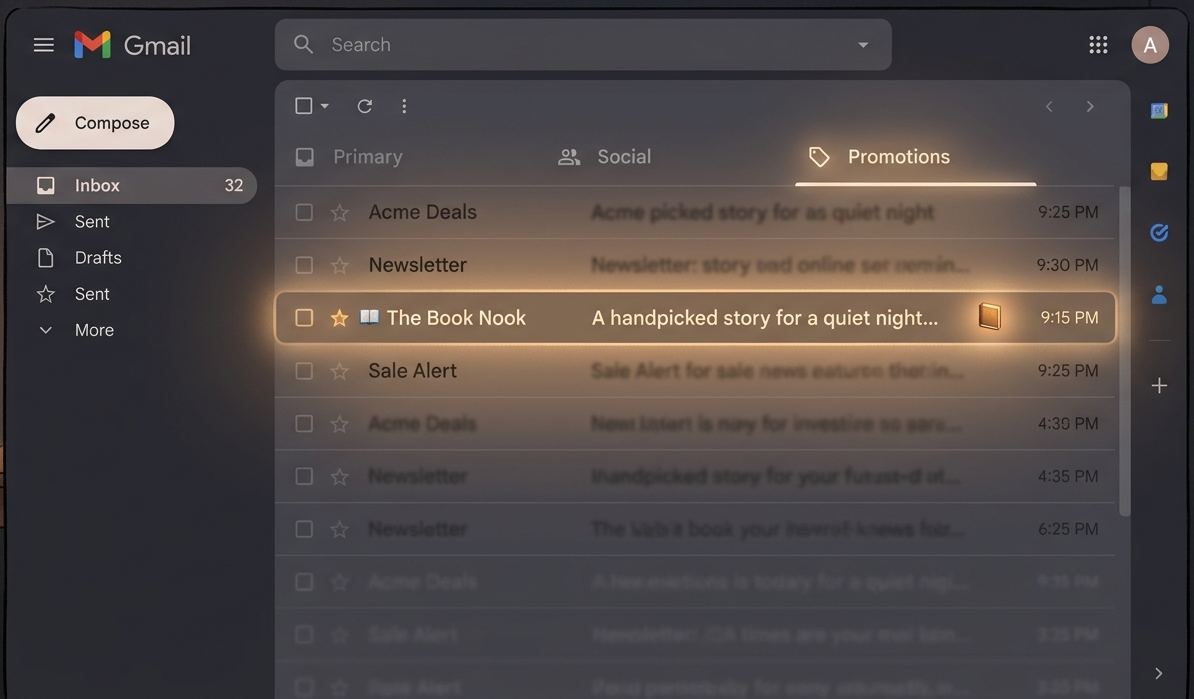Open the Sale Alert 9:25 PM email subject
The height and width of the screenshot is (699, 1194).
click(x=777, y=371)
